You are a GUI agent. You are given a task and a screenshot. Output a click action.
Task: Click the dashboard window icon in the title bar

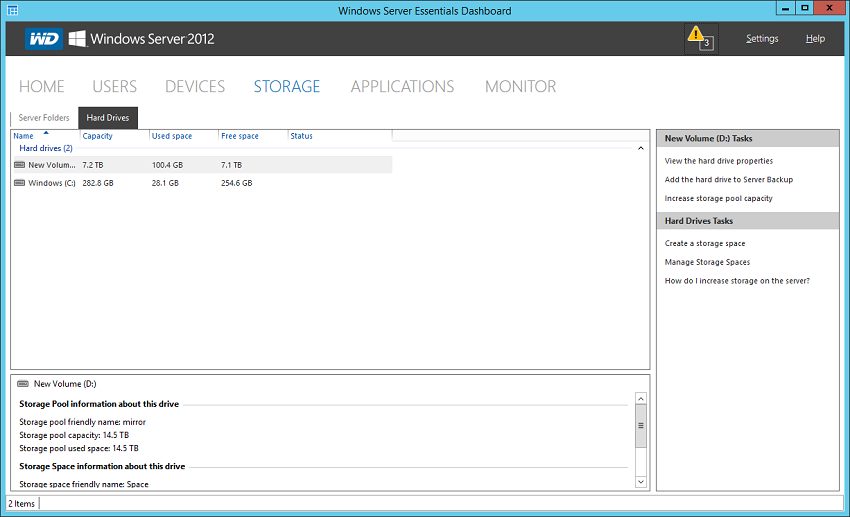[x=12, y=10]
